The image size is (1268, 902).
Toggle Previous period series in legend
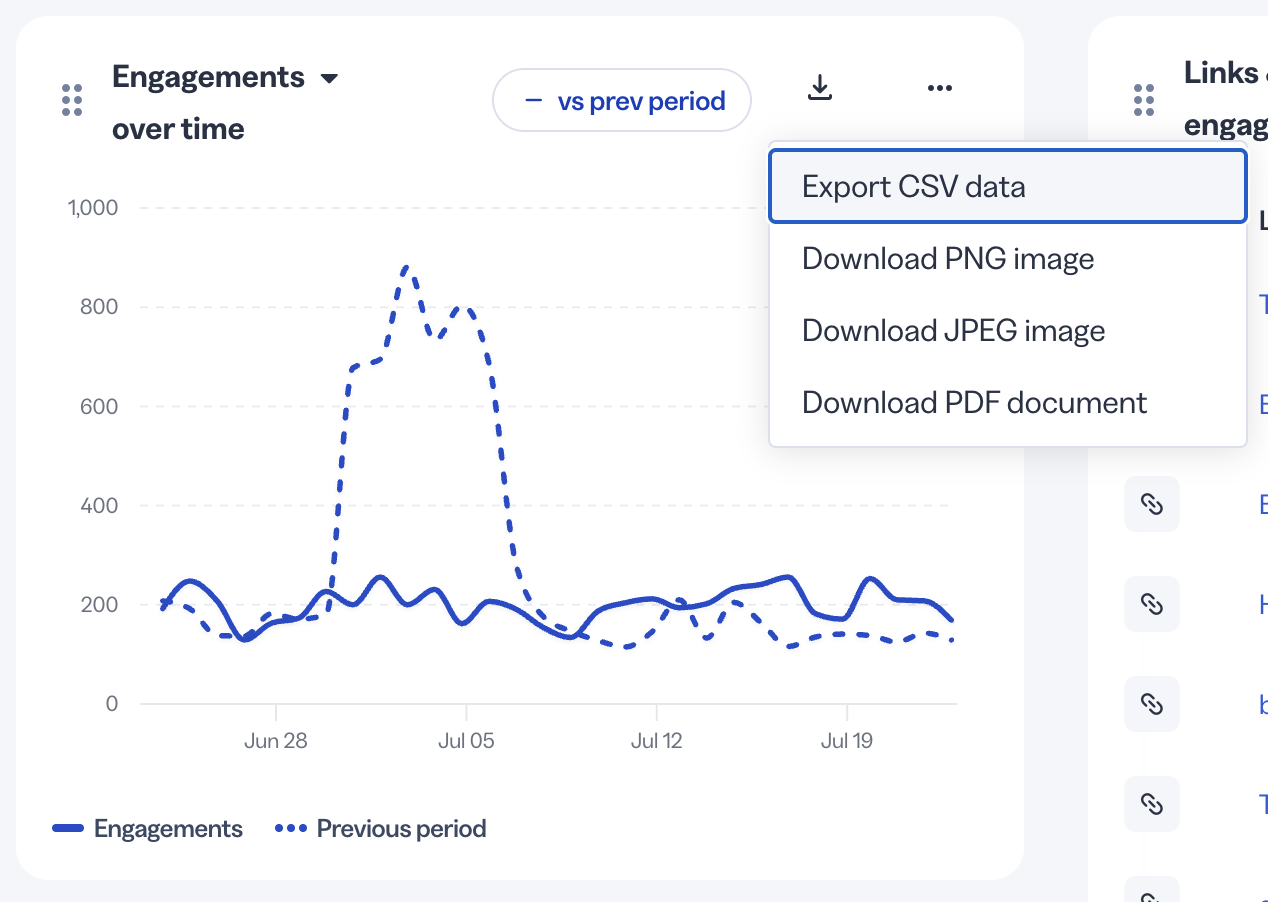point(380,829)
